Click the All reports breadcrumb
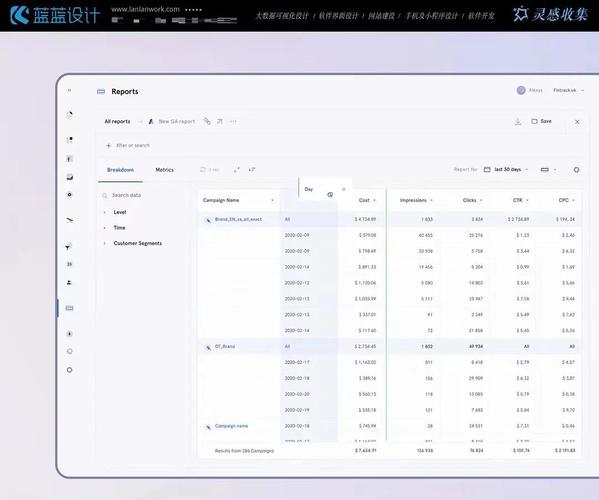The height and width of the screenshot is (500, 599). (x=117, y=121)
